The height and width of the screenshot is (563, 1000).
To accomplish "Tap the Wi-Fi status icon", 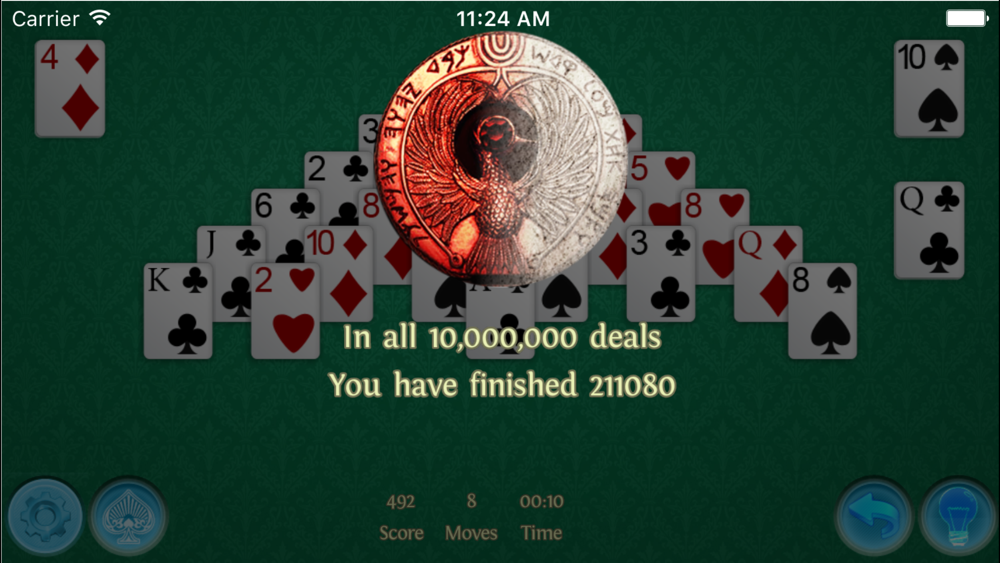I will (x=99, y=18).
